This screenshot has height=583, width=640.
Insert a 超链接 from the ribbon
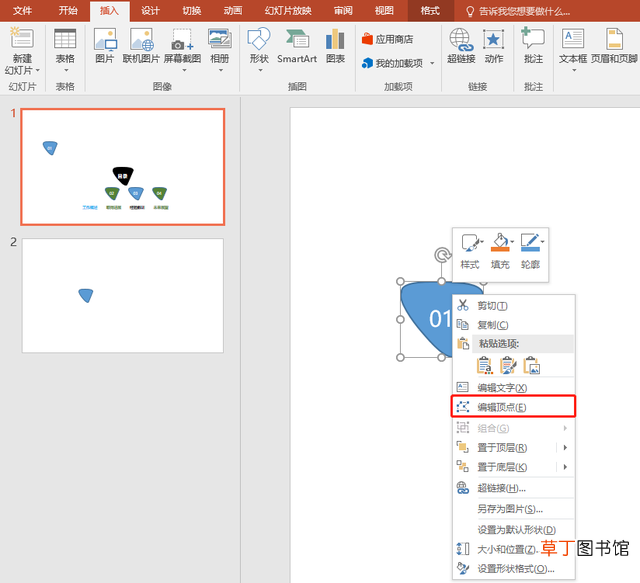[461, 46]
